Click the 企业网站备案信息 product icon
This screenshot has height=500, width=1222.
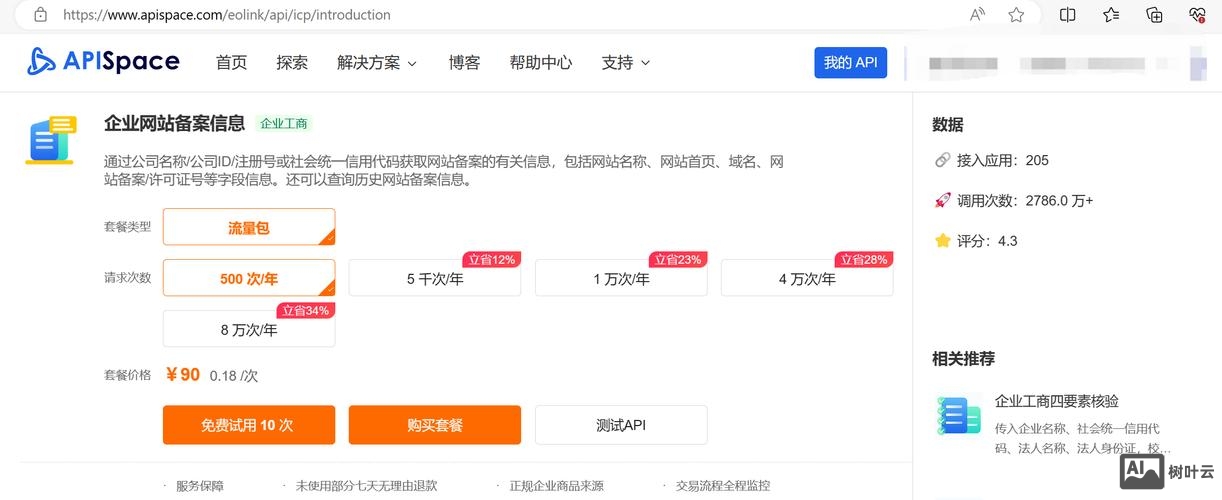point(51,139)
